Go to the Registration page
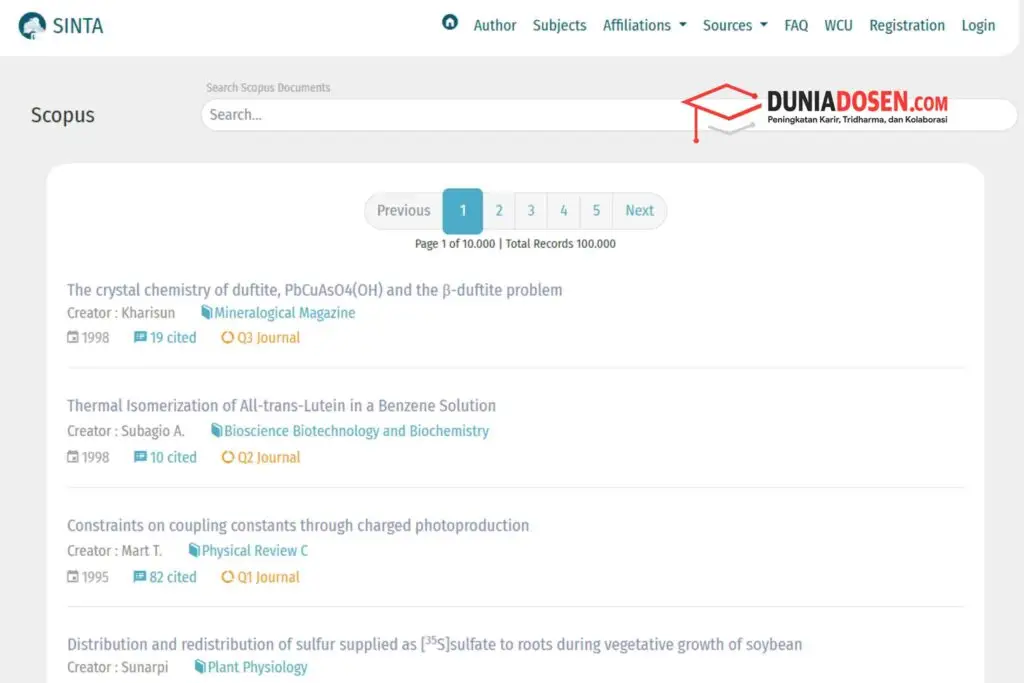This screenshot has height=683, width=1024. tap(906, 25)
